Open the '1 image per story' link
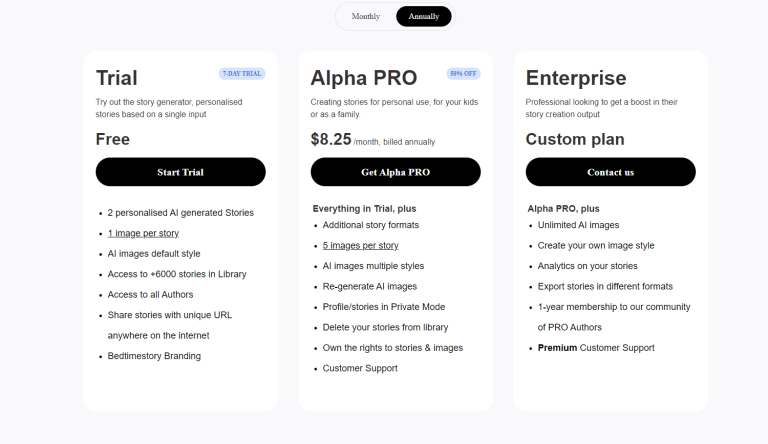 click(143, 233)
